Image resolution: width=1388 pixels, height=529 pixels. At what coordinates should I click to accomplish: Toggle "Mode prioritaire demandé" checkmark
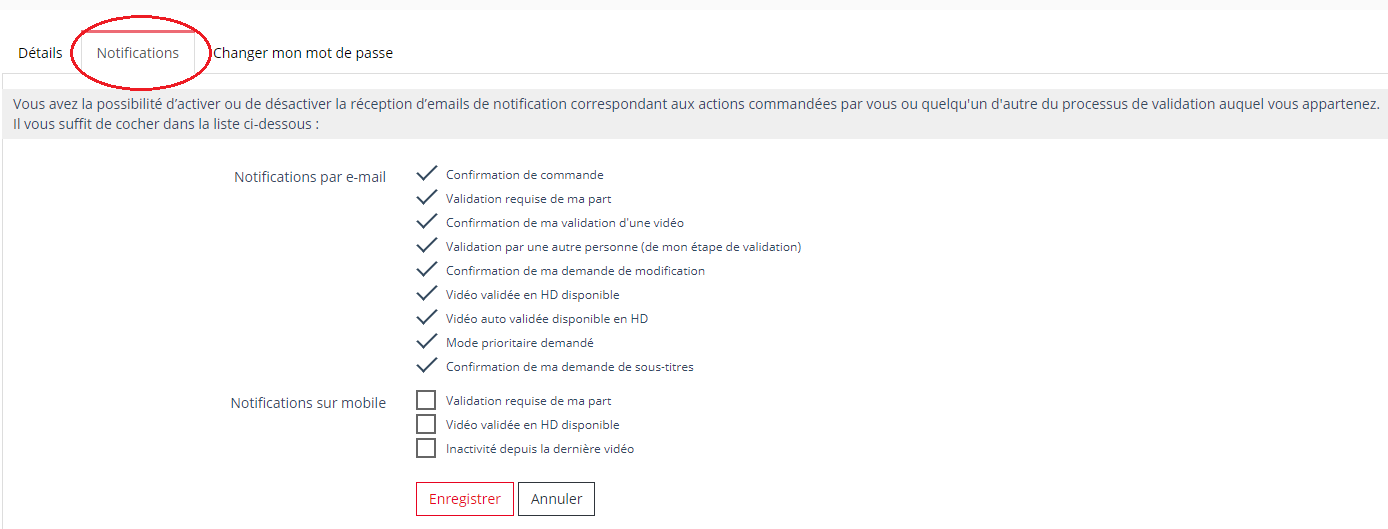tap(427, 342)
